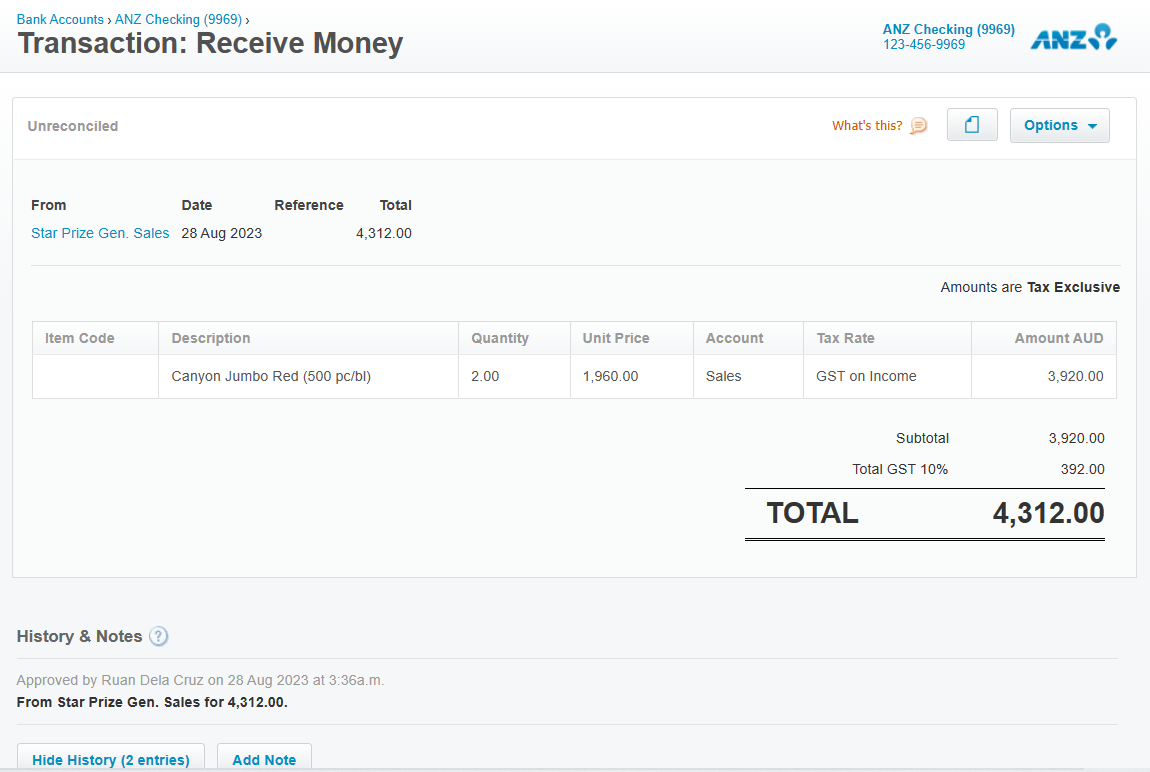Click the Approved by Ruan Dela Cruz entry
The image size is (1150, 772).
pyautogui.click(x=200, y=680)
